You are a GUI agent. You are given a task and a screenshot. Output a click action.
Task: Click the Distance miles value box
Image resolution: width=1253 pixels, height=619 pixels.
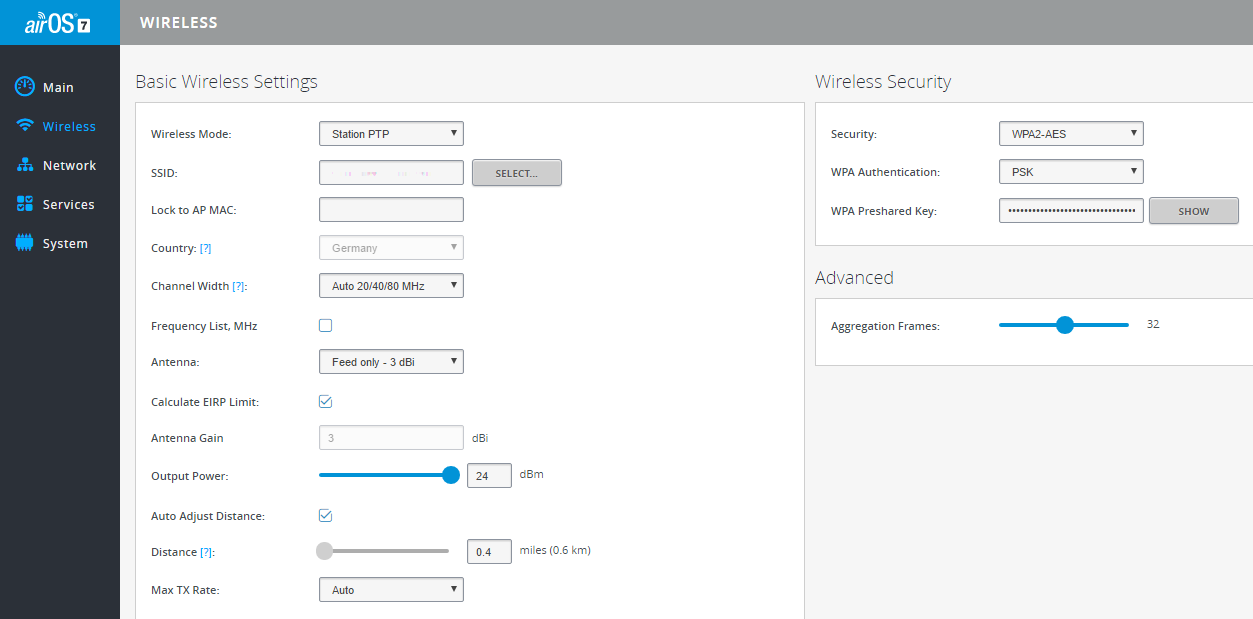(x=489, y=552)
